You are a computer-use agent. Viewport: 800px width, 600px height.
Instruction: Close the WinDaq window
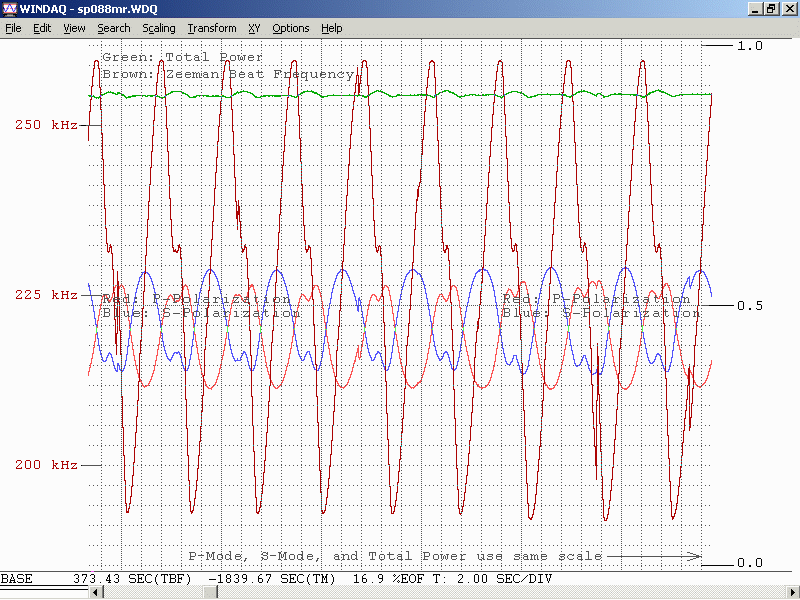tap(788, 9)
